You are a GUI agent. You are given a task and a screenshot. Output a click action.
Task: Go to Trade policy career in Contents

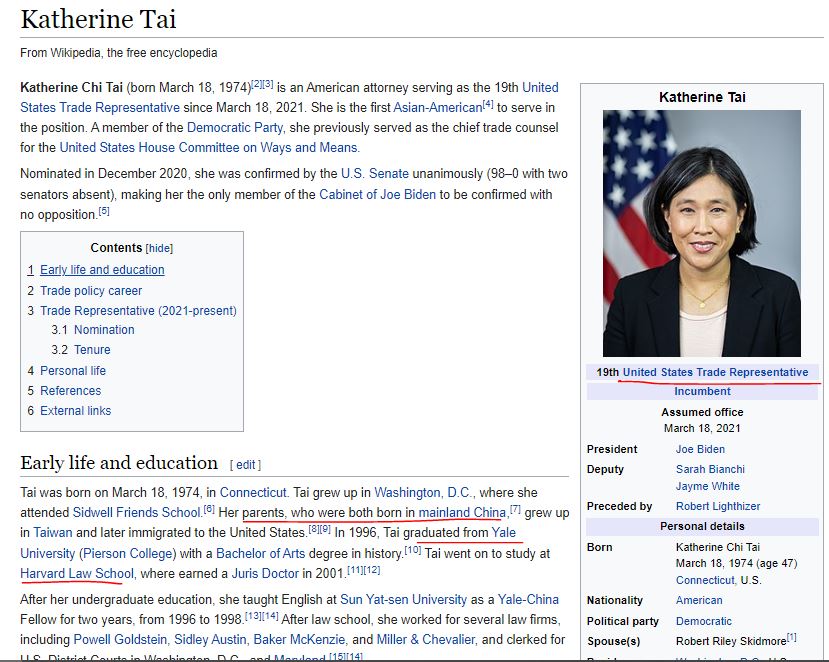91,291
